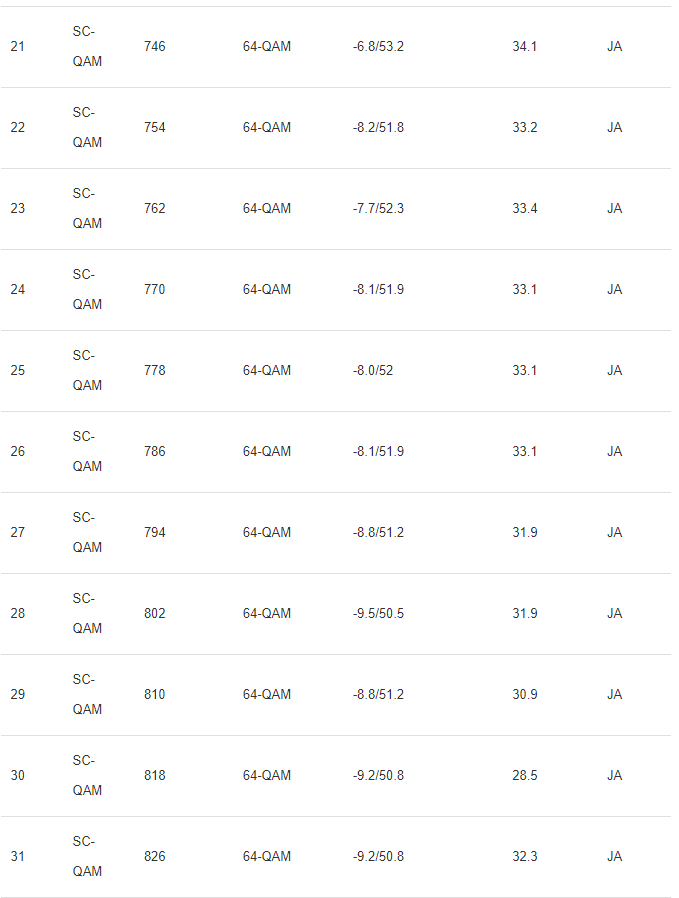Select frequency 778 cell
This screenshot has height=898, width=679.
coord(155,371)
